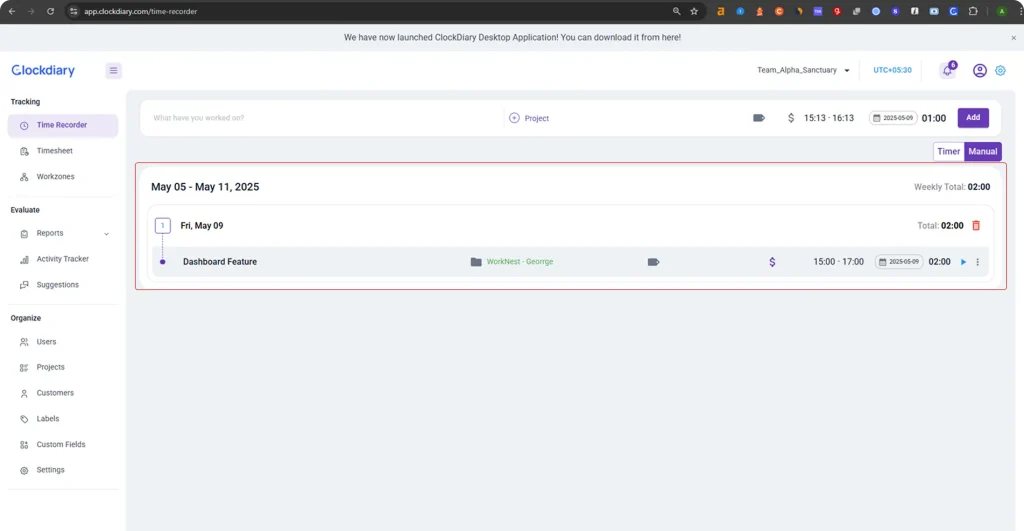Screen dimensions: 1024x531
Task: Collapse the sidebar with hamburger icon
Action: click(x=113, y=71)
